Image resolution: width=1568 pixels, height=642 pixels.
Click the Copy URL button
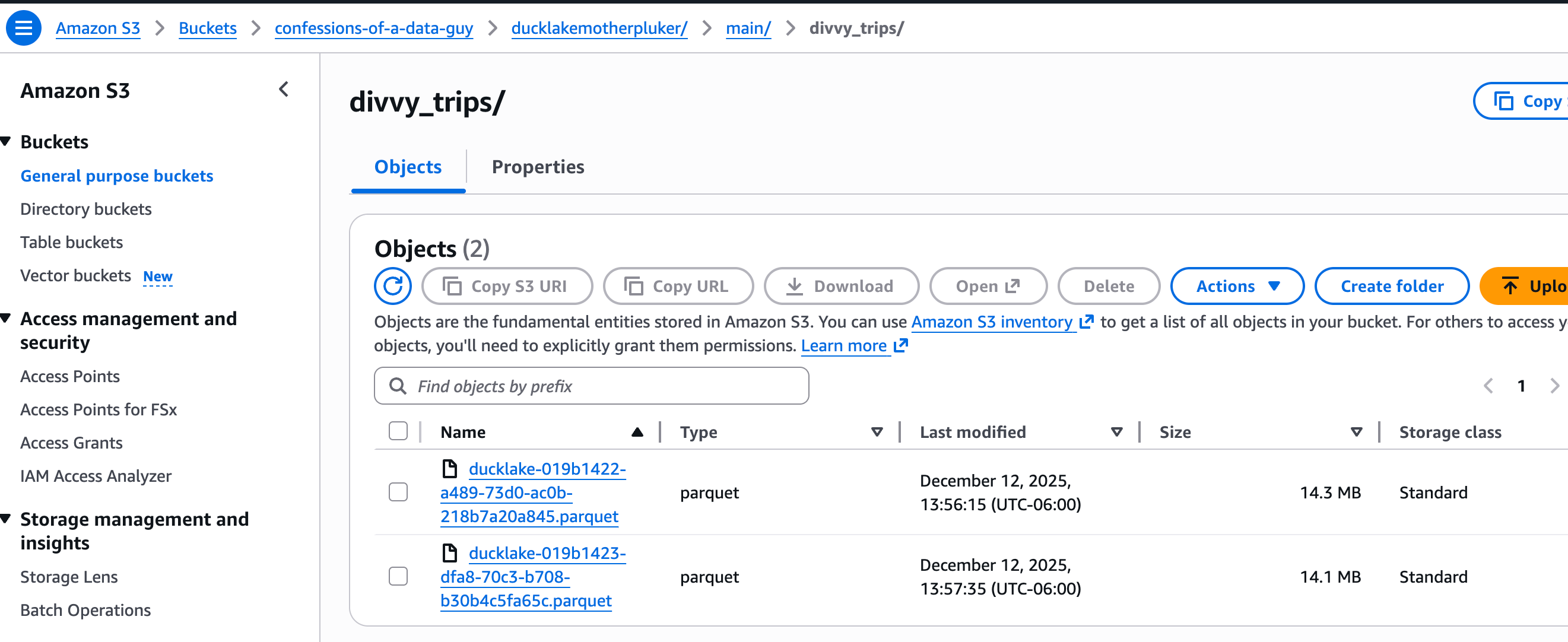point(678,286)
